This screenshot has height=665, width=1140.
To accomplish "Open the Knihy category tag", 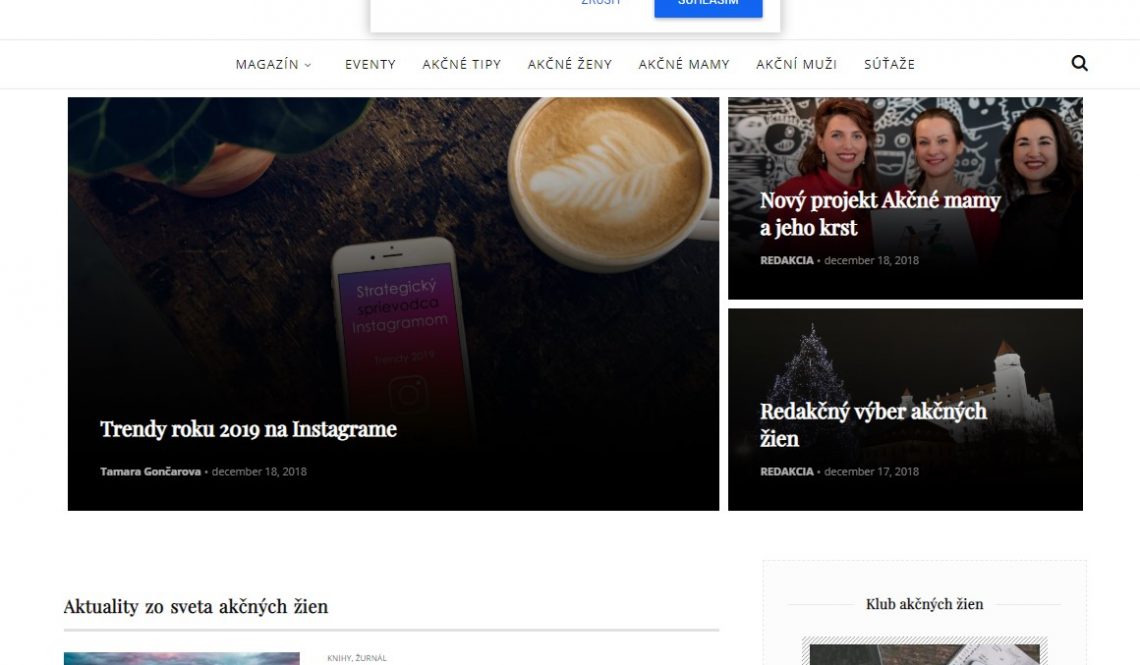I will pyautogui.click(x=339, y=658).
